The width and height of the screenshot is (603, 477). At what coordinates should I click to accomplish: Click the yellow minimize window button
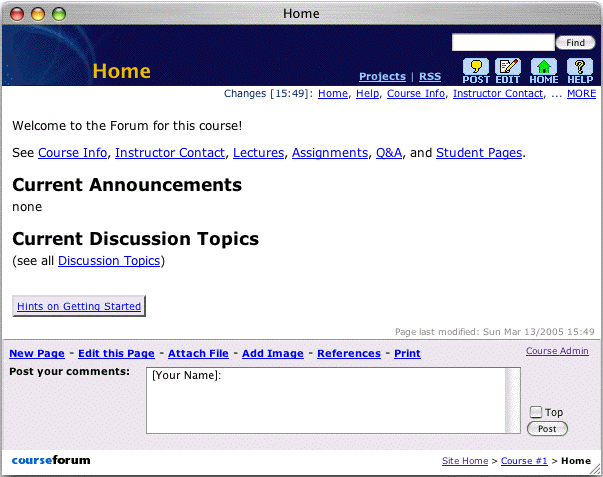click(x=38, y=14)
